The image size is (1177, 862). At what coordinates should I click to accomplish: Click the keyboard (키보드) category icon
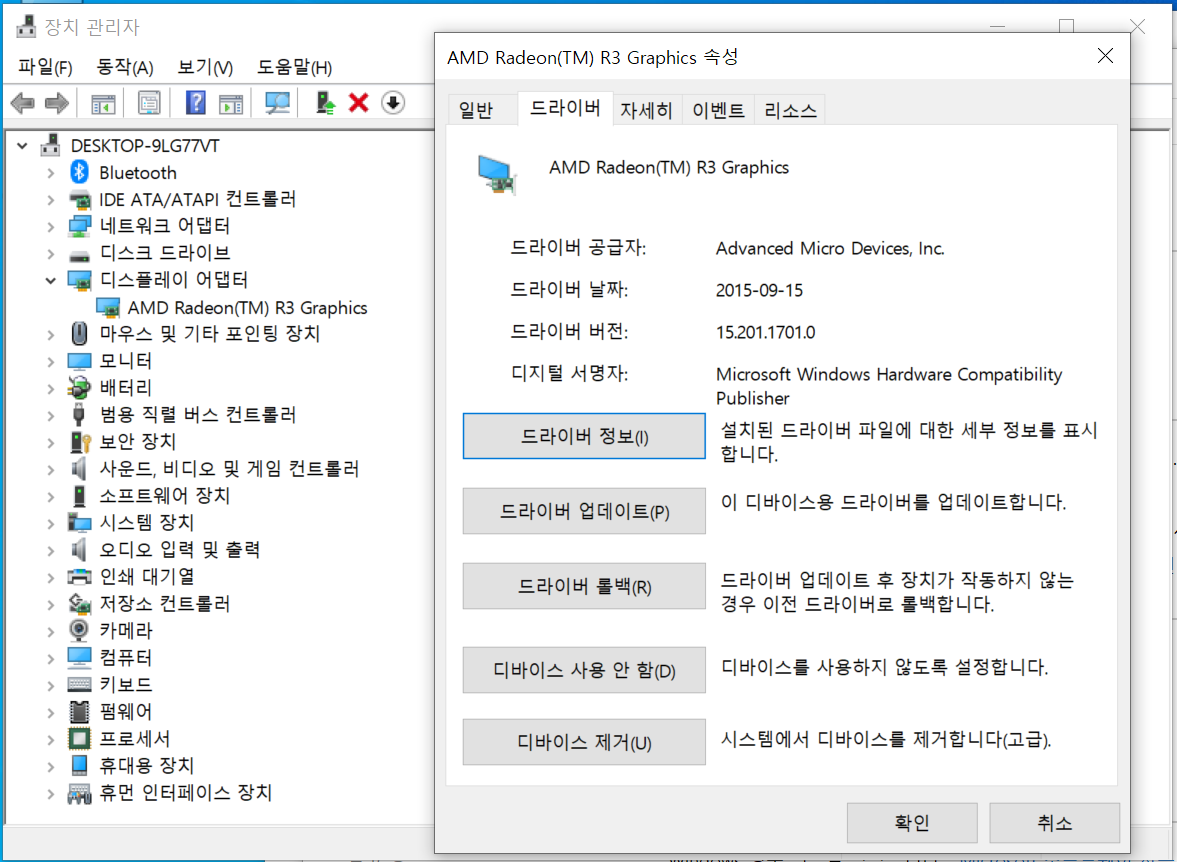80,684
